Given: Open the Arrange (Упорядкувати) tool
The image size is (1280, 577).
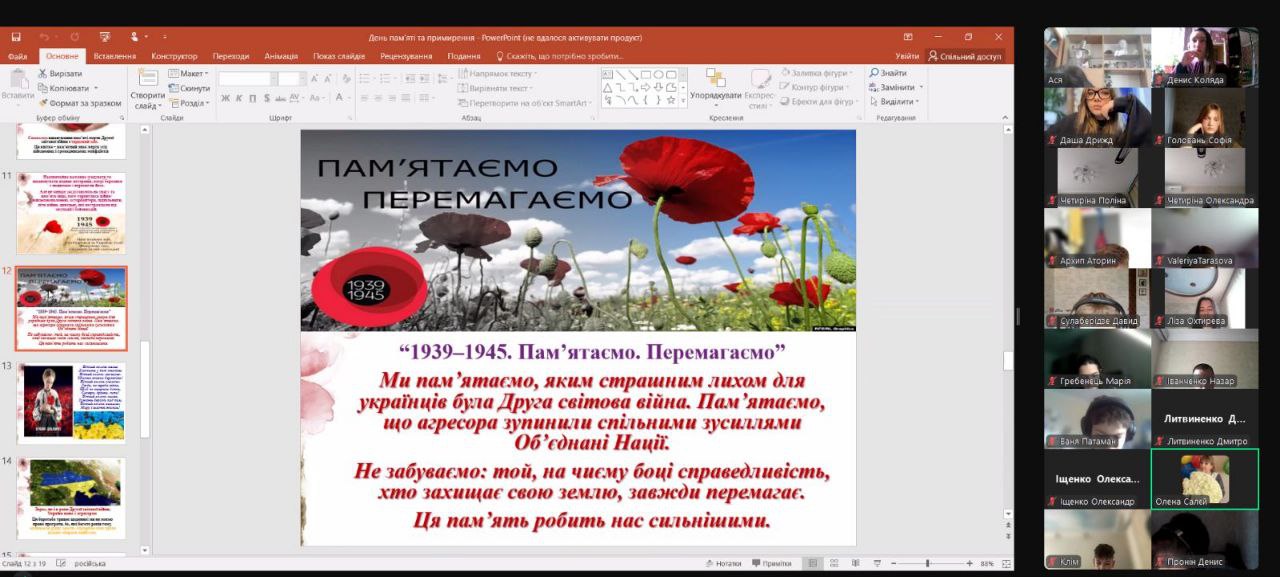Looking at the screenshot, I should coord(715,84).
